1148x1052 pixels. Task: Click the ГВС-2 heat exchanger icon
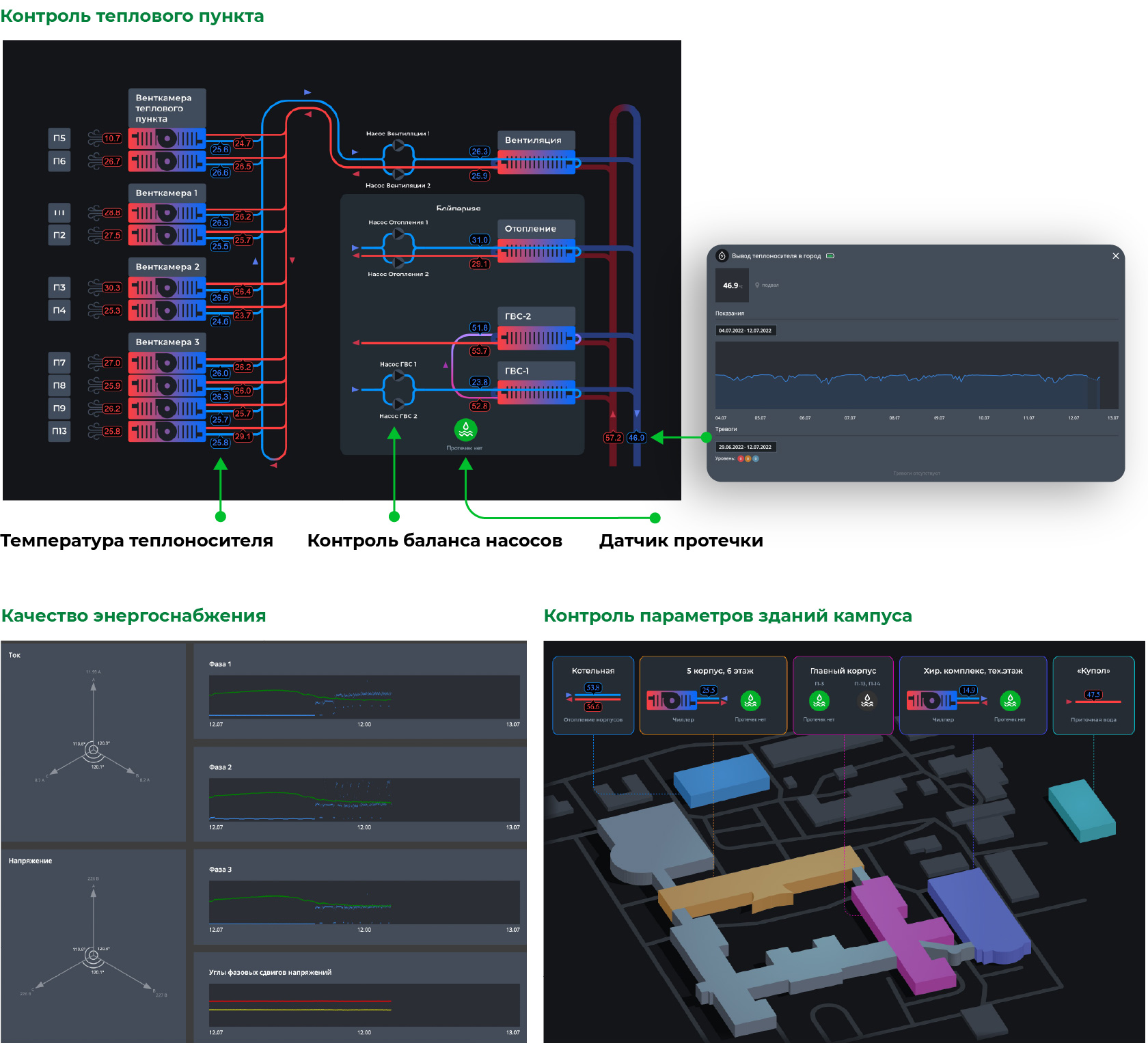tap(536, 337)
